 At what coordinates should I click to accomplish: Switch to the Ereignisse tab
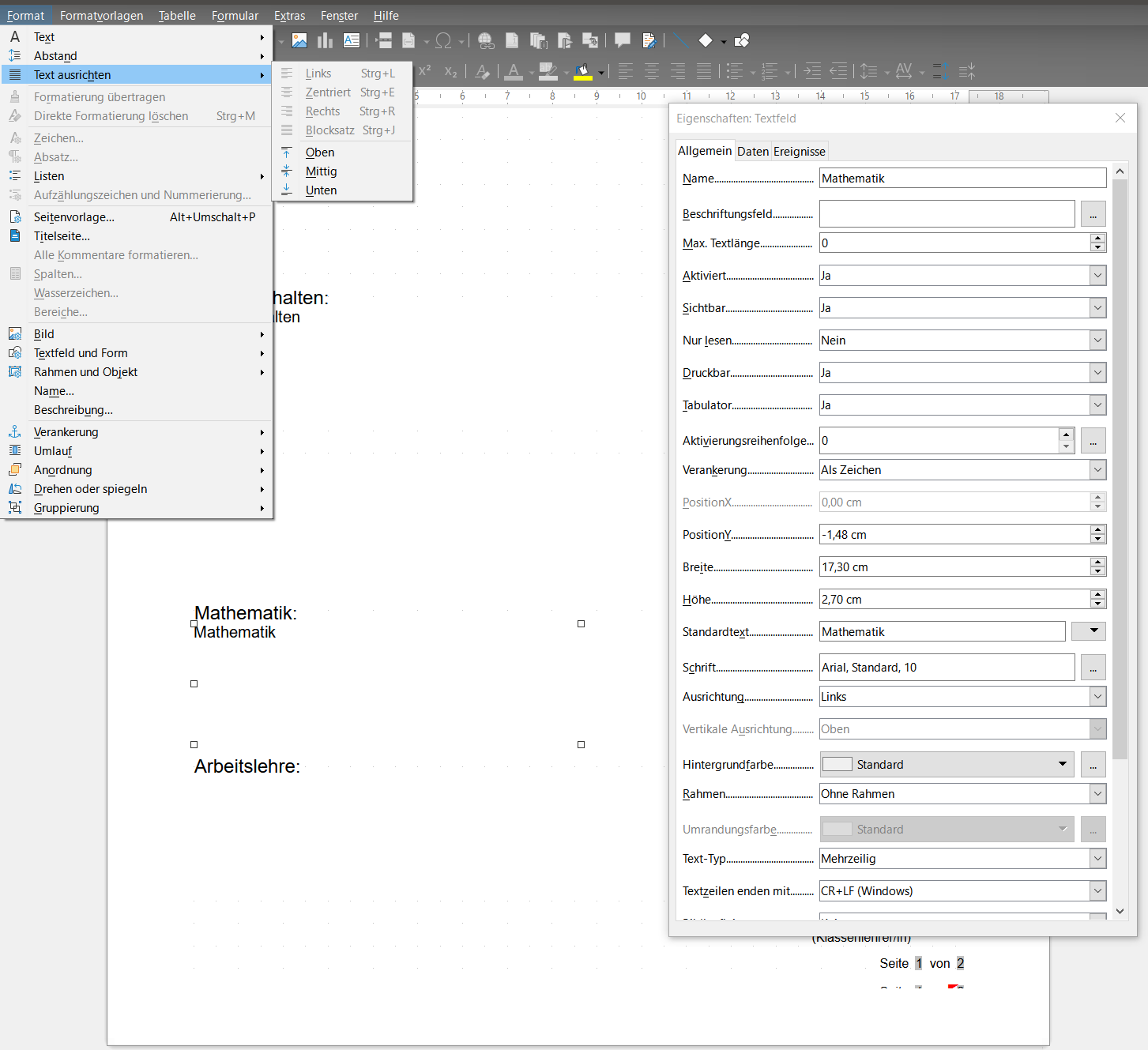pyautogui.click(x=800, y=152)
